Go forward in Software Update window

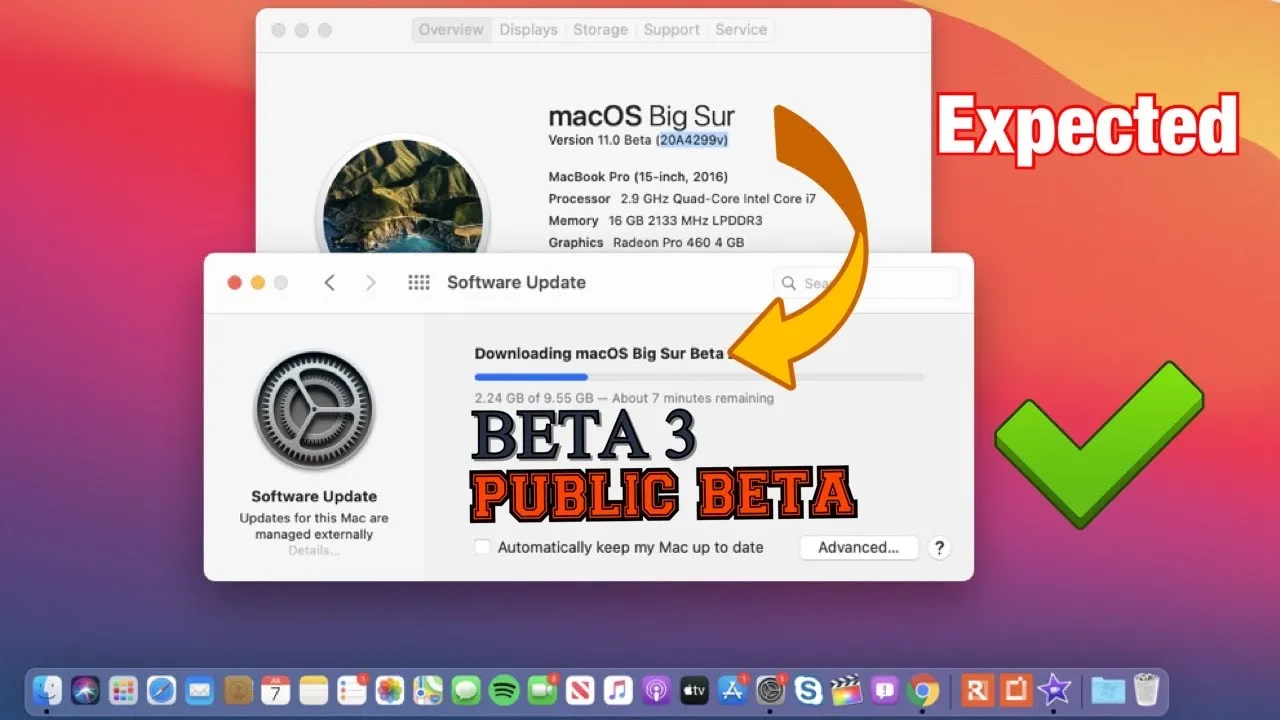371,283
